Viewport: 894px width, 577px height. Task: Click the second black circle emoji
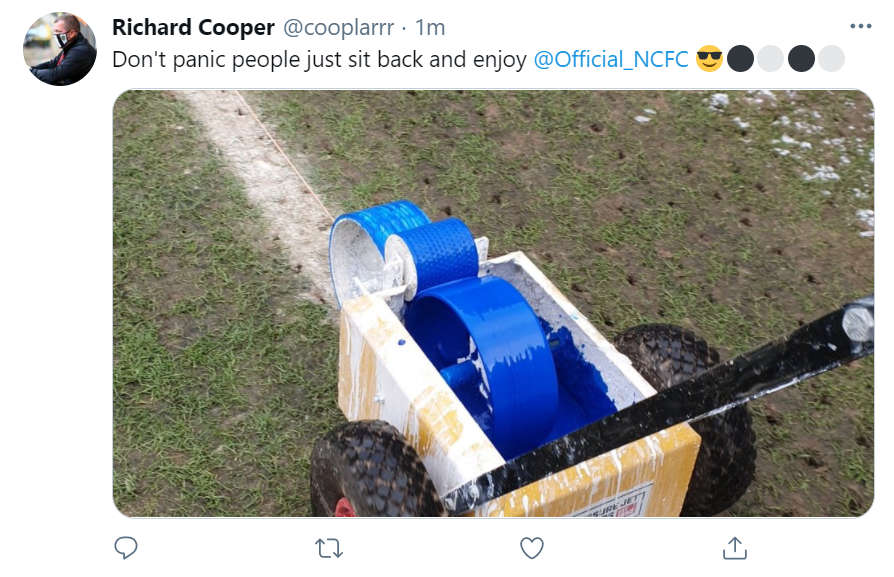[x=800, y=59]
